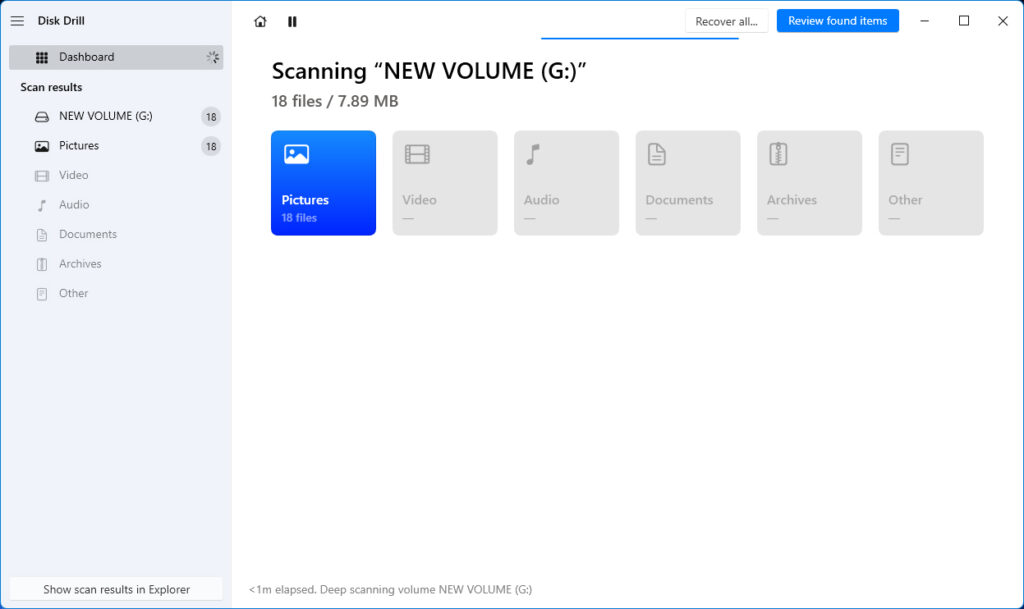The image size is (1024, 609).
Task: Select the Video category card
Action: coord(444,182)
